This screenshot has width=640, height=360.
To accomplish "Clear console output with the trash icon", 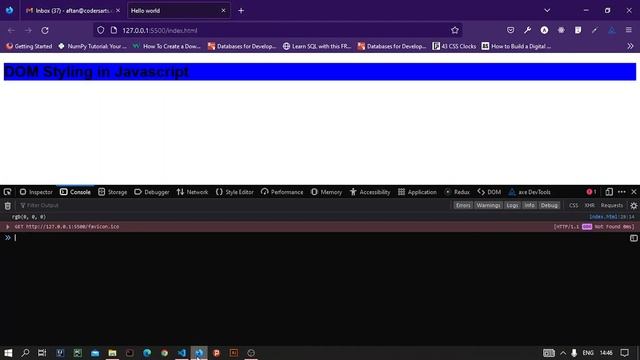I will pyautogui.click(x=7, y=206).
